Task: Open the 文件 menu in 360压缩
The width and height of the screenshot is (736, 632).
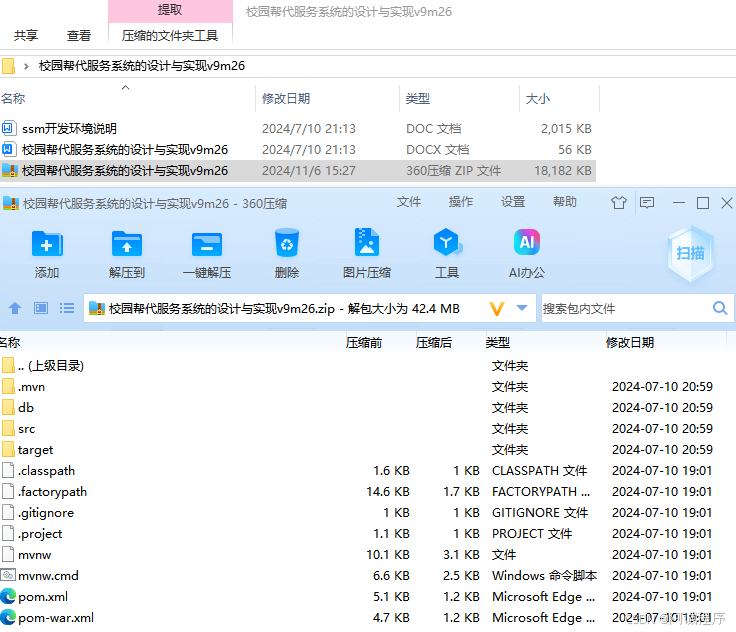Action: [409, 202]
